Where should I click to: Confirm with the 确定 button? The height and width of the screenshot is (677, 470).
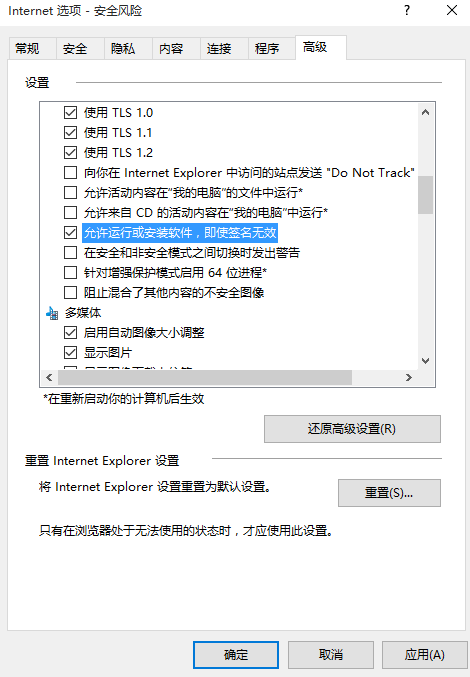point(236,655)
